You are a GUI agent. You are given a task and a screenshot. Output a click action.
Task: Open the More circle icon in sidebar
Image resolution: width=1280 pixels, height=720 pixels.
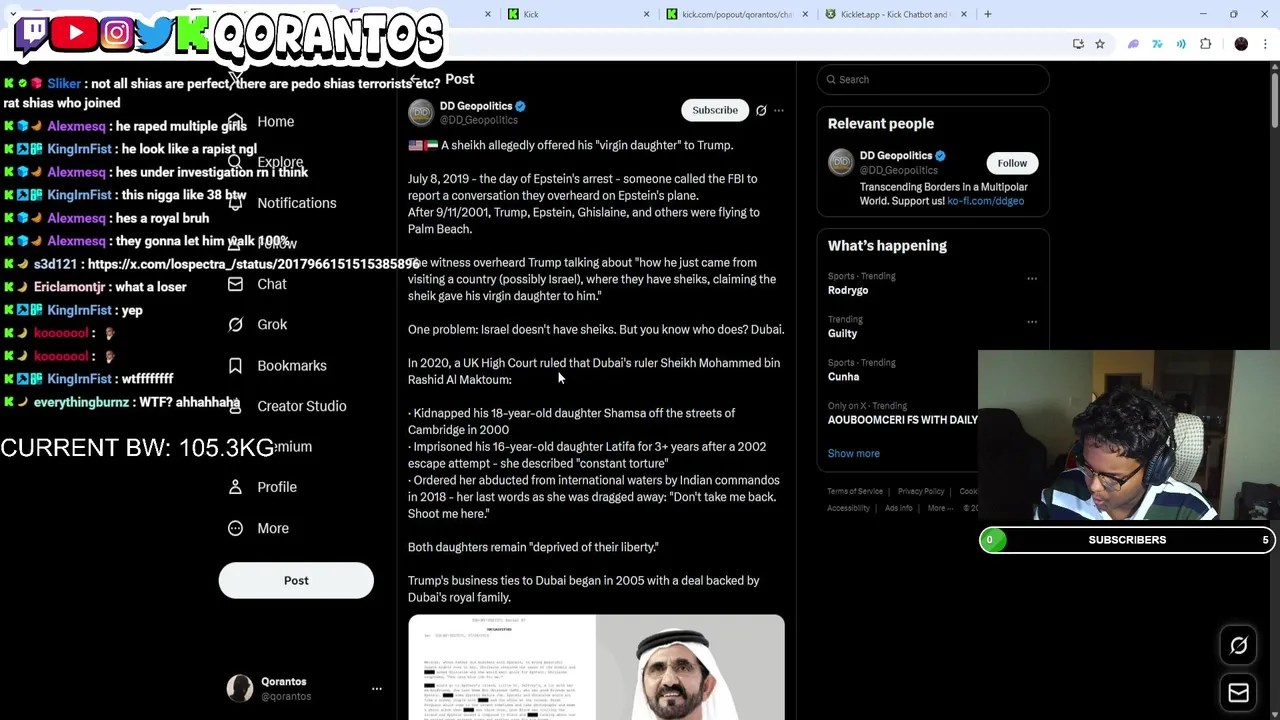click(235, 528)
